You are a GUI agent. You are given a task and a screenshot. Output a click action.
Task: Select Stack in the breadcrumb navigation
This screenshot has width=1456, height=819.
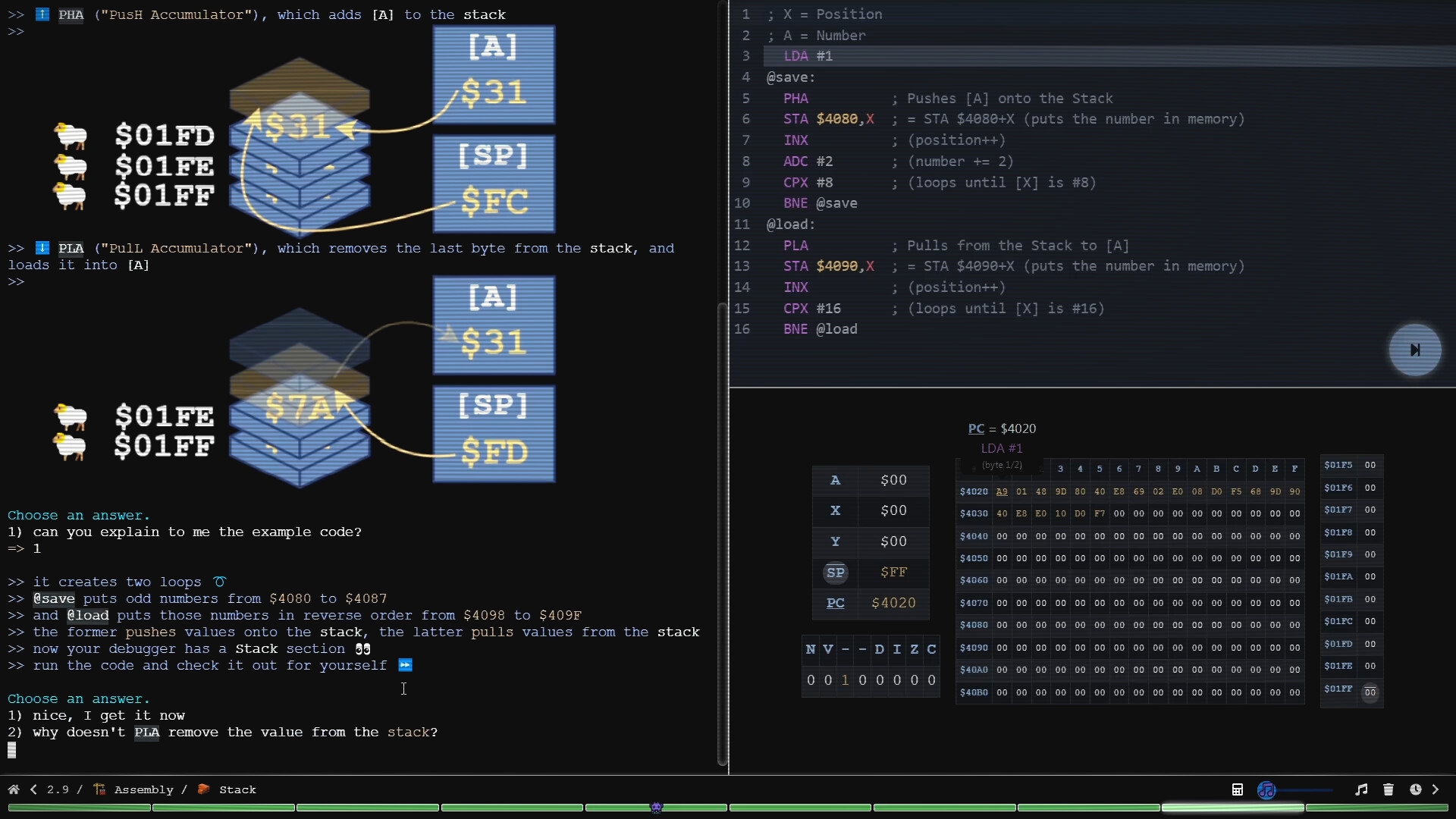[x=237, y=789]
